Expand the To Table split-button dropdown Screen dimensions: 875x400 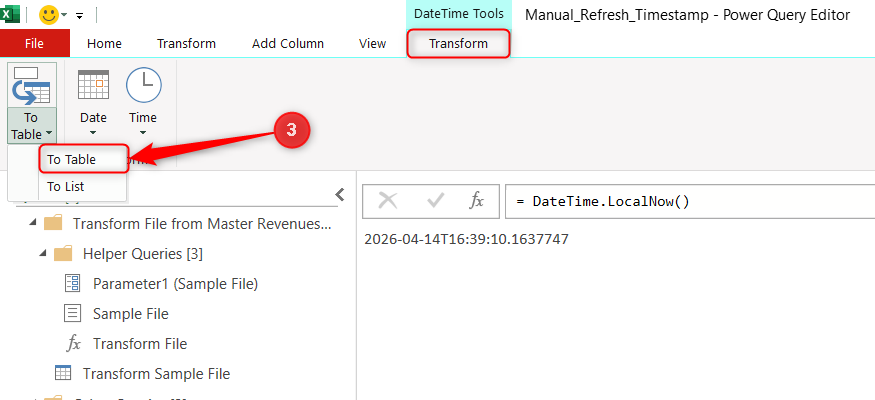click(x=32, y=126)
